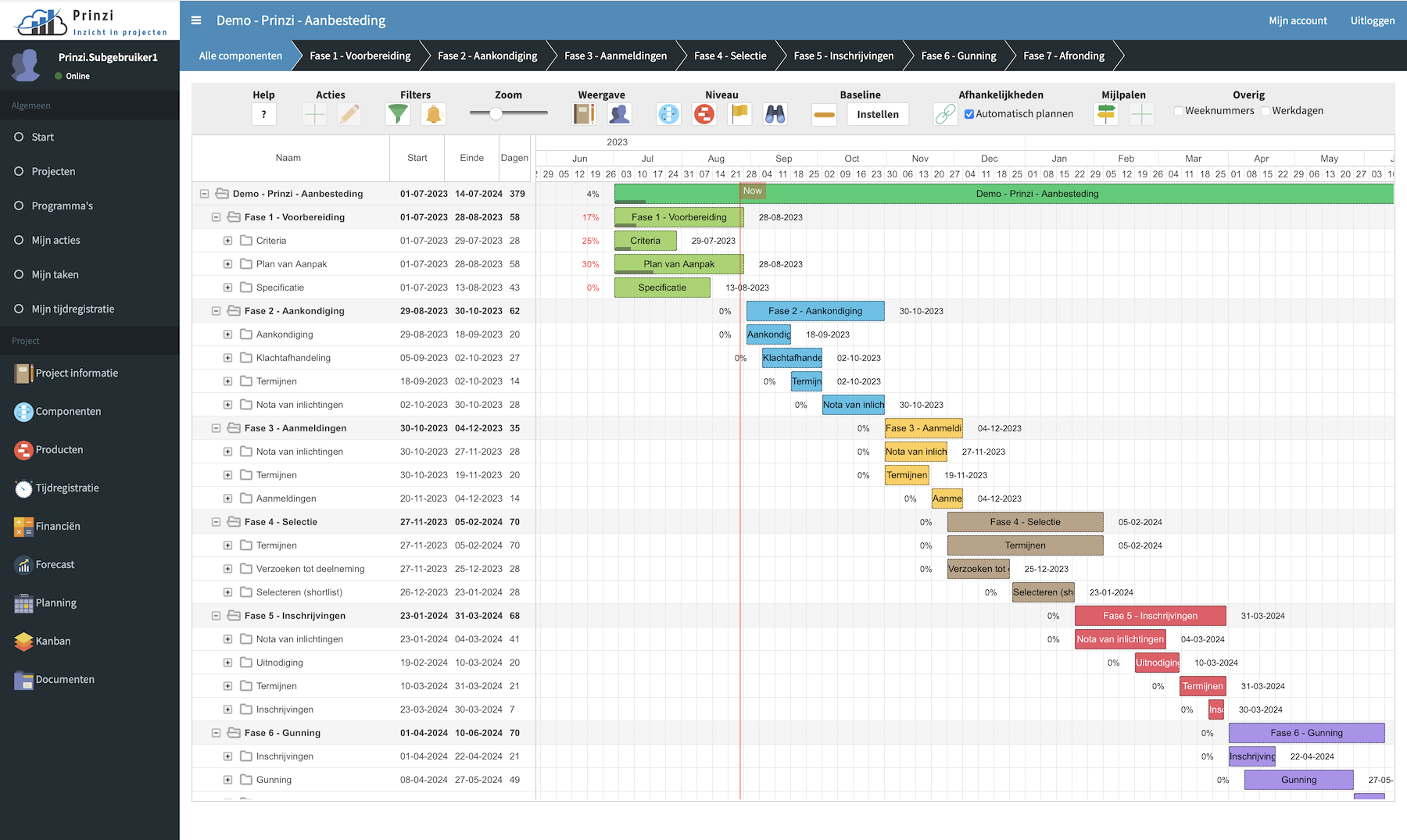This screenshot has height=840, width=1407.
Task: Uncheck Automatisch plannen checkbox
Action: 969,114
